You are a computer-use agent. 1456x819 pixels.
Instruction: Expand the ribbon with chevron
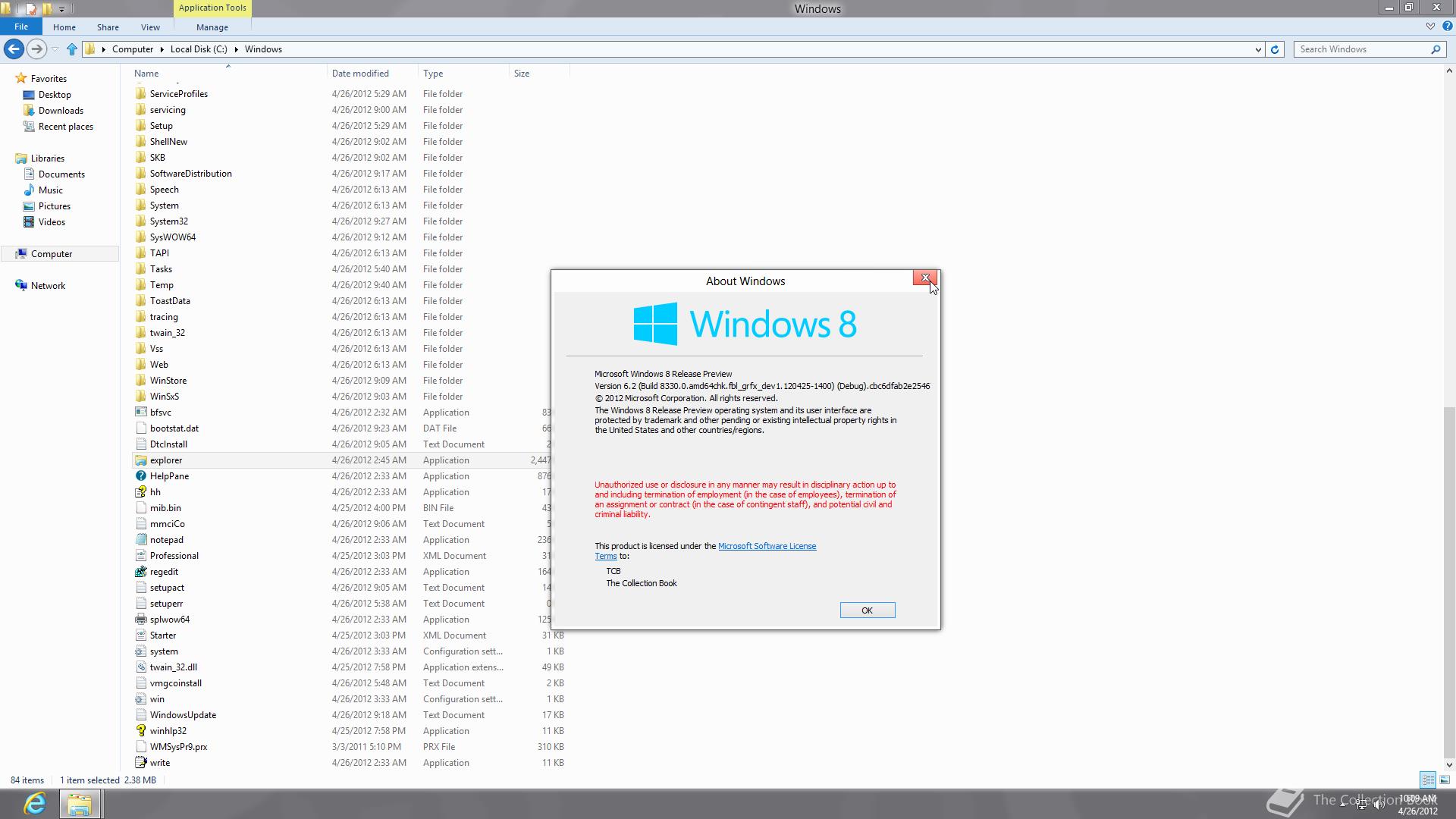pos(1430,27)
